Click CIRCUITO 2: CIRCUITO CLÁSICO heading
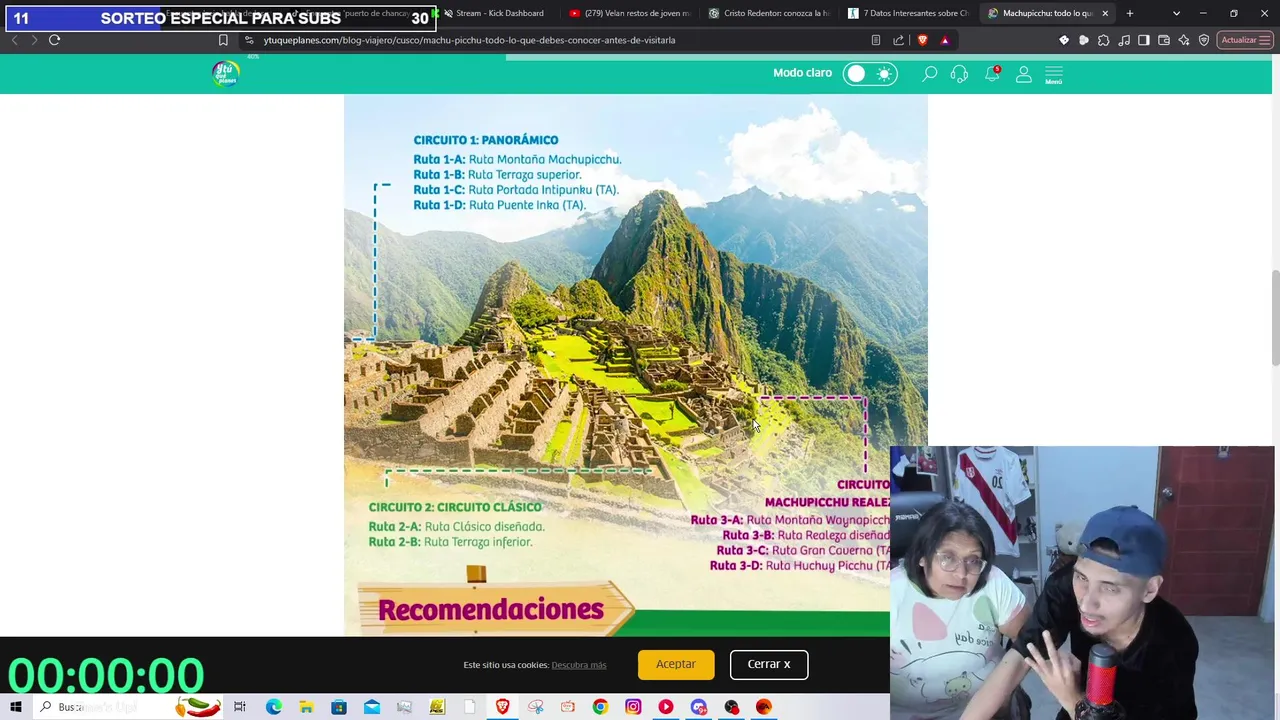This screenshot has width=1280, height=720. 455,507
